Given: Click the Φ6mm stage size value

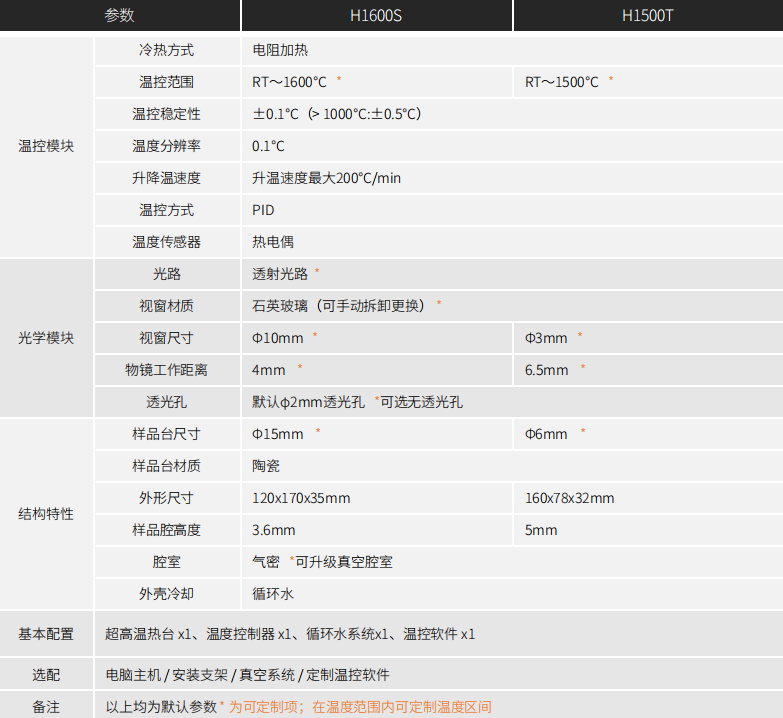Looking at the screenshot, I should tap(546, 434).
